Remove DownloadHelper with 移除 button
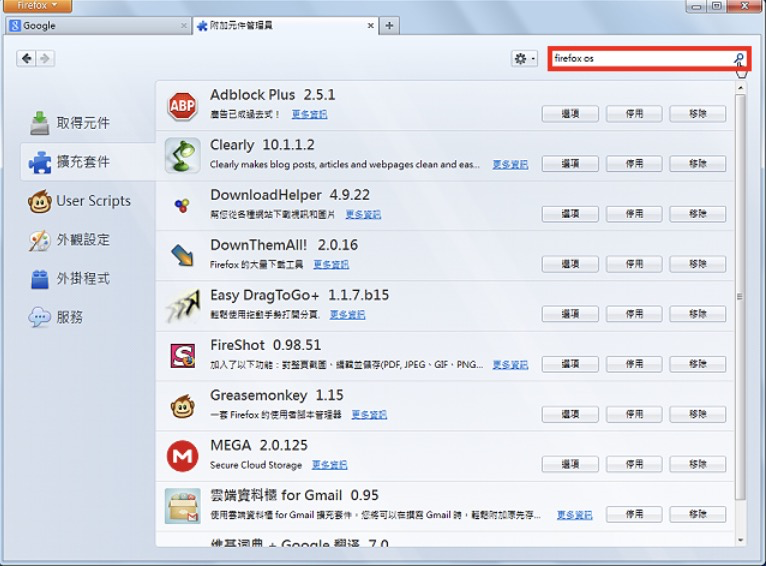 (698, 214)
